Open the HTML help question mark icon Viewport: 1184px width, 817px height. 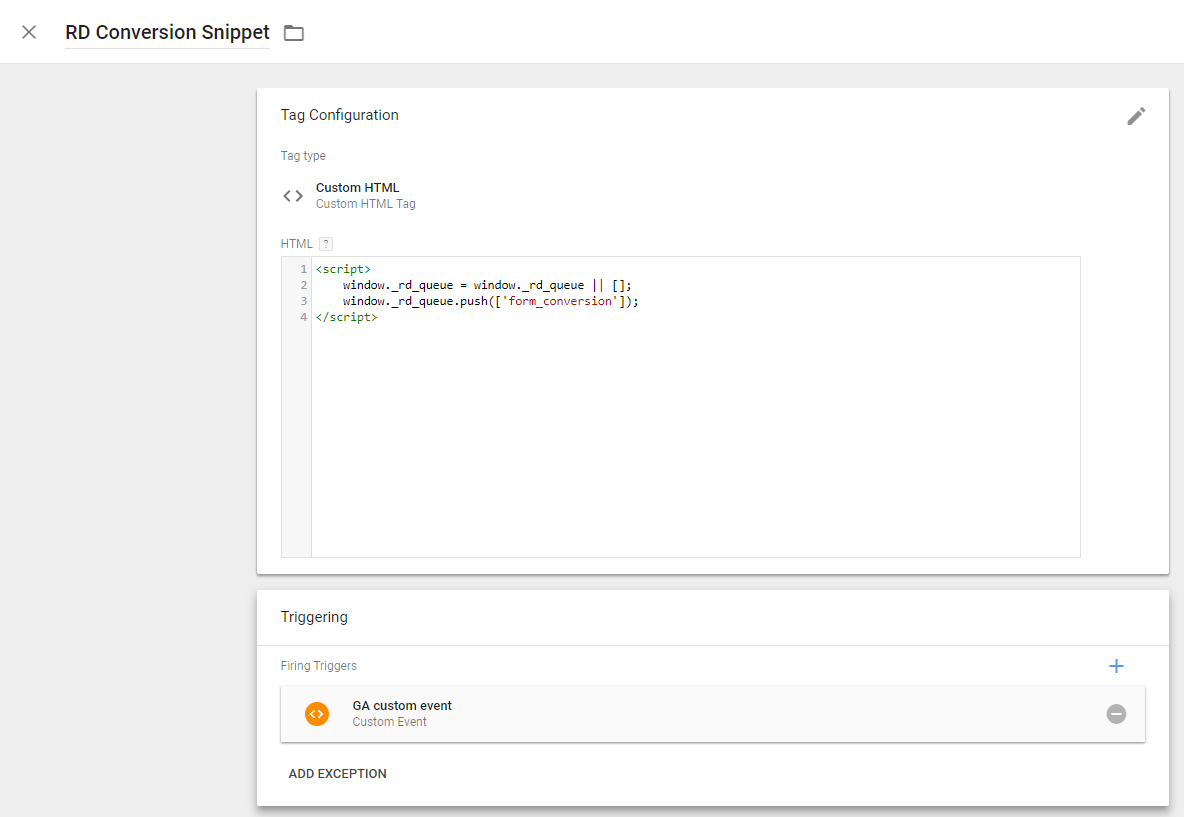tap(326, 244)
